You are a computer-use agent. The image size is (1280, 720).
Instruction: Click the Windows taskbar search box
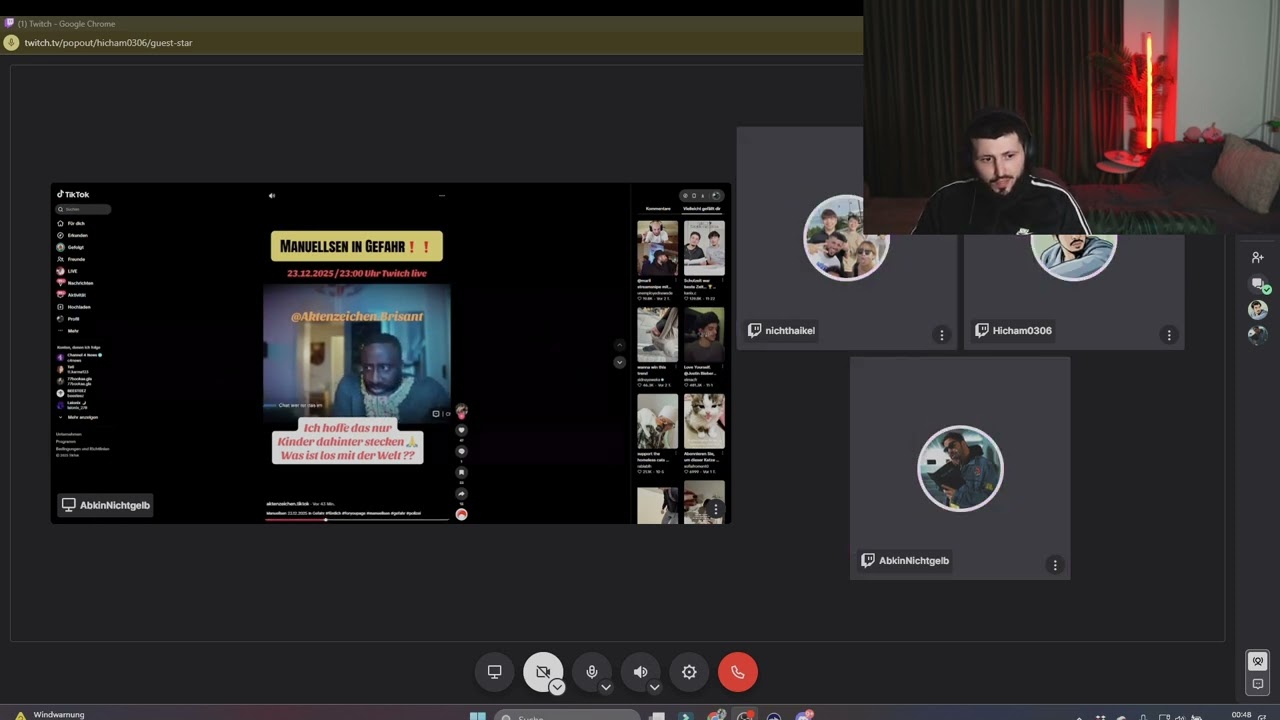(567, 716)
